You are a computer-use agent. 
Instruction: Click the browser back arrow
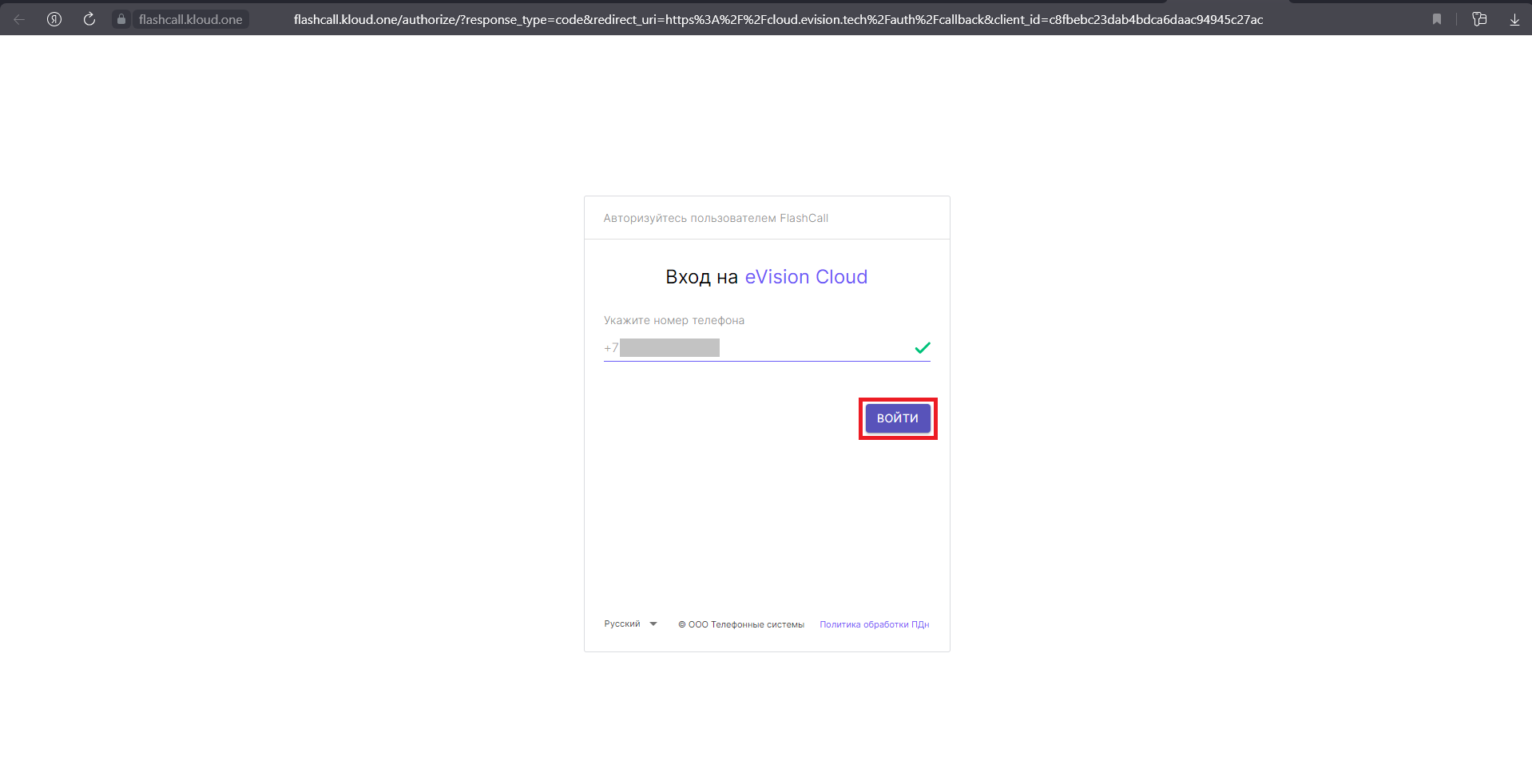point(19,19)
